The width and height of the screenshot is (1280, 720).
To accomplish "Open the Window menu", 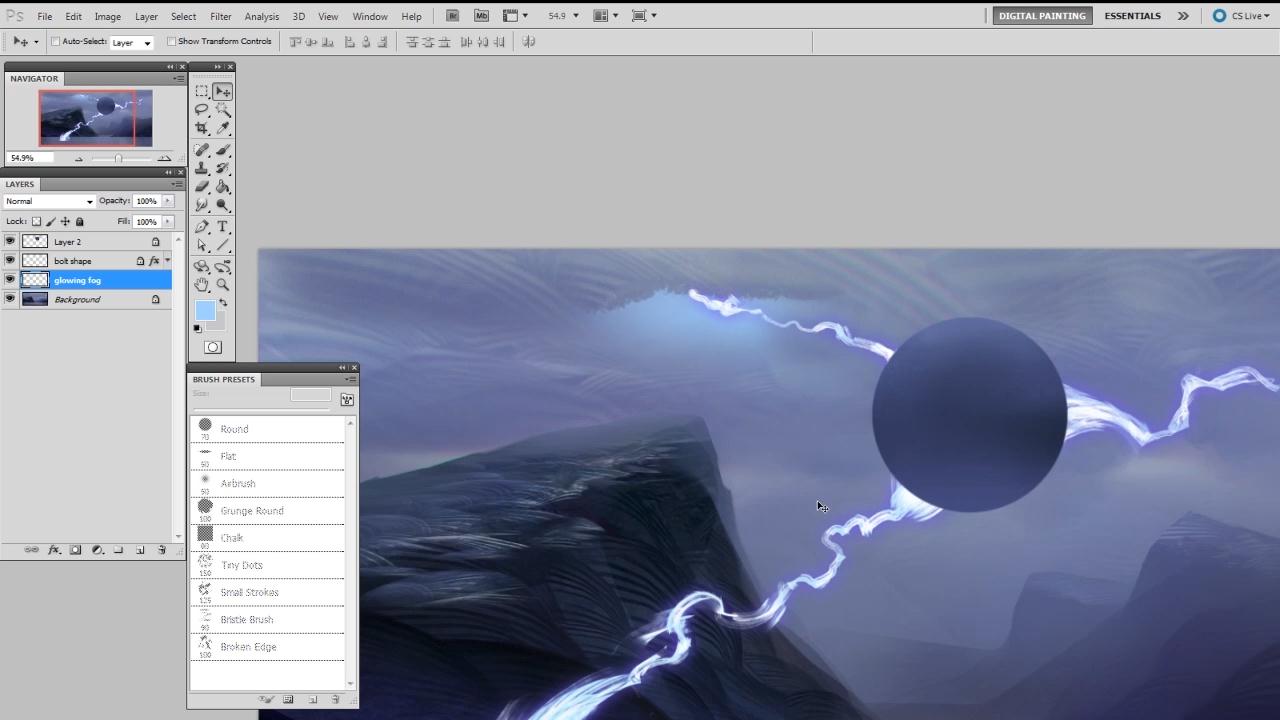I will click(370, 17).
